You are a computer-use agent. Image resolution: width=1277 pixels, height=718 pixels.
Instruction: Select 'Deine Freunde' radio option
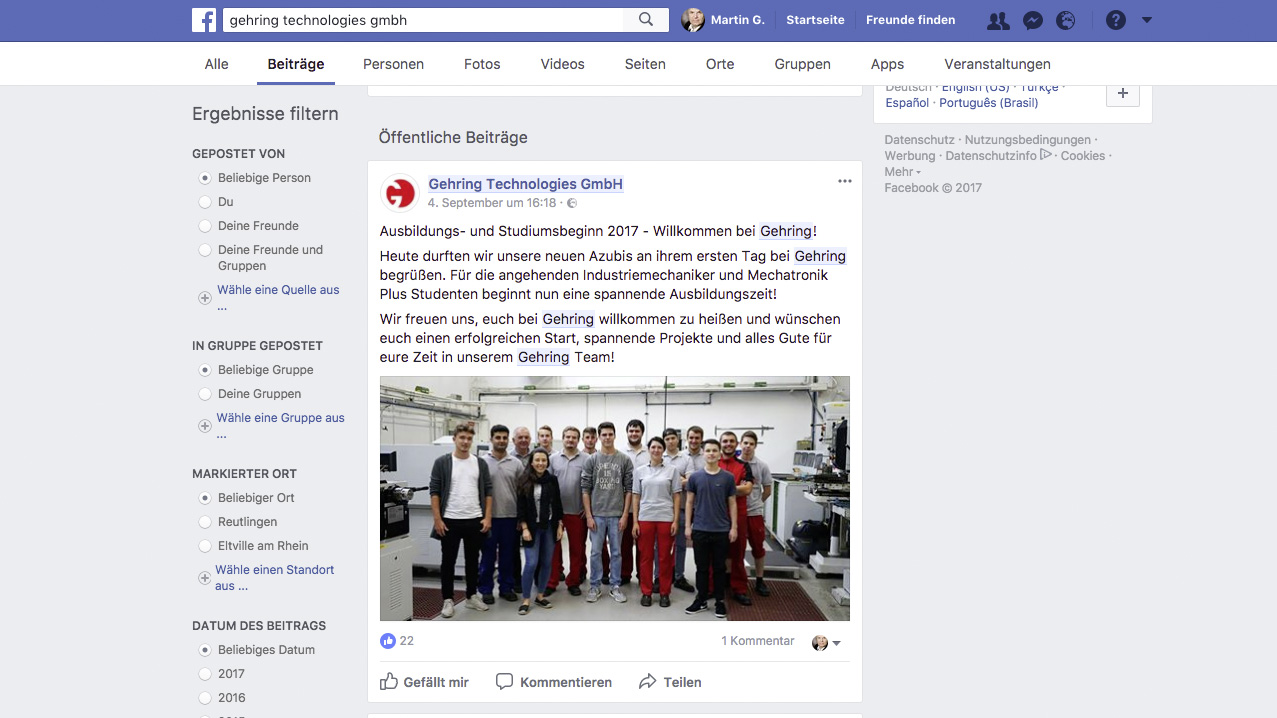click(205, 226)
